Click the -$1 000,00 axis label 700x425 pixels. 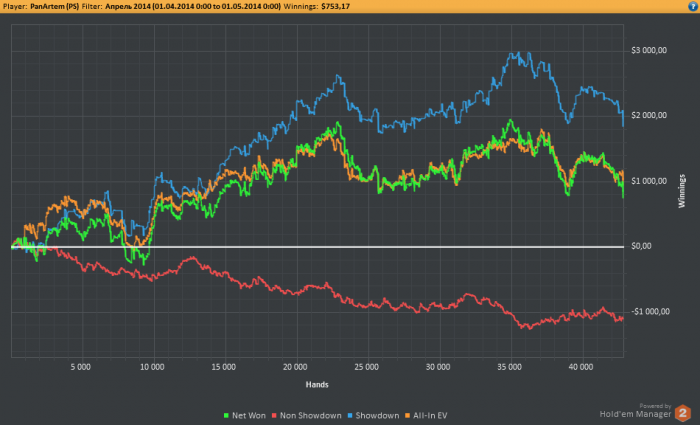click(650, 312)
